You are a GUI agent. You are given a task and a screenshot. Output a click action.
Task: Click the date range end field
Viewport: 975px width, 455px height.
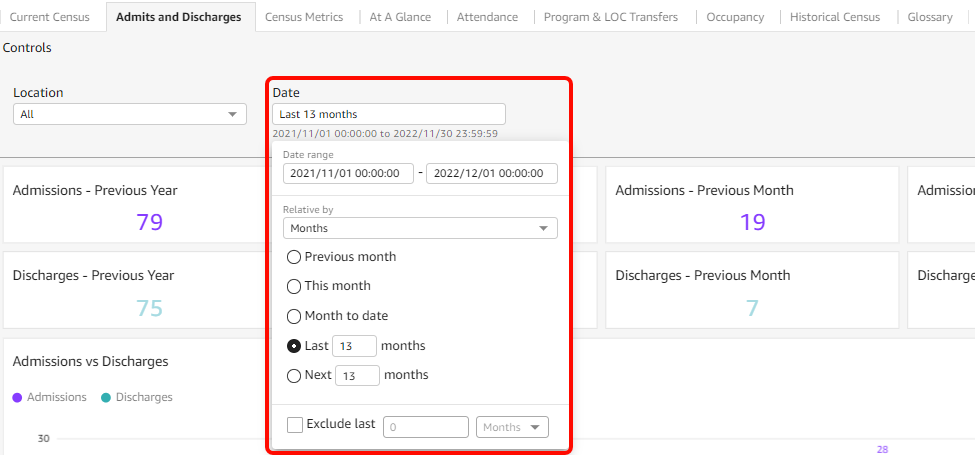click(x=492, y=173)
